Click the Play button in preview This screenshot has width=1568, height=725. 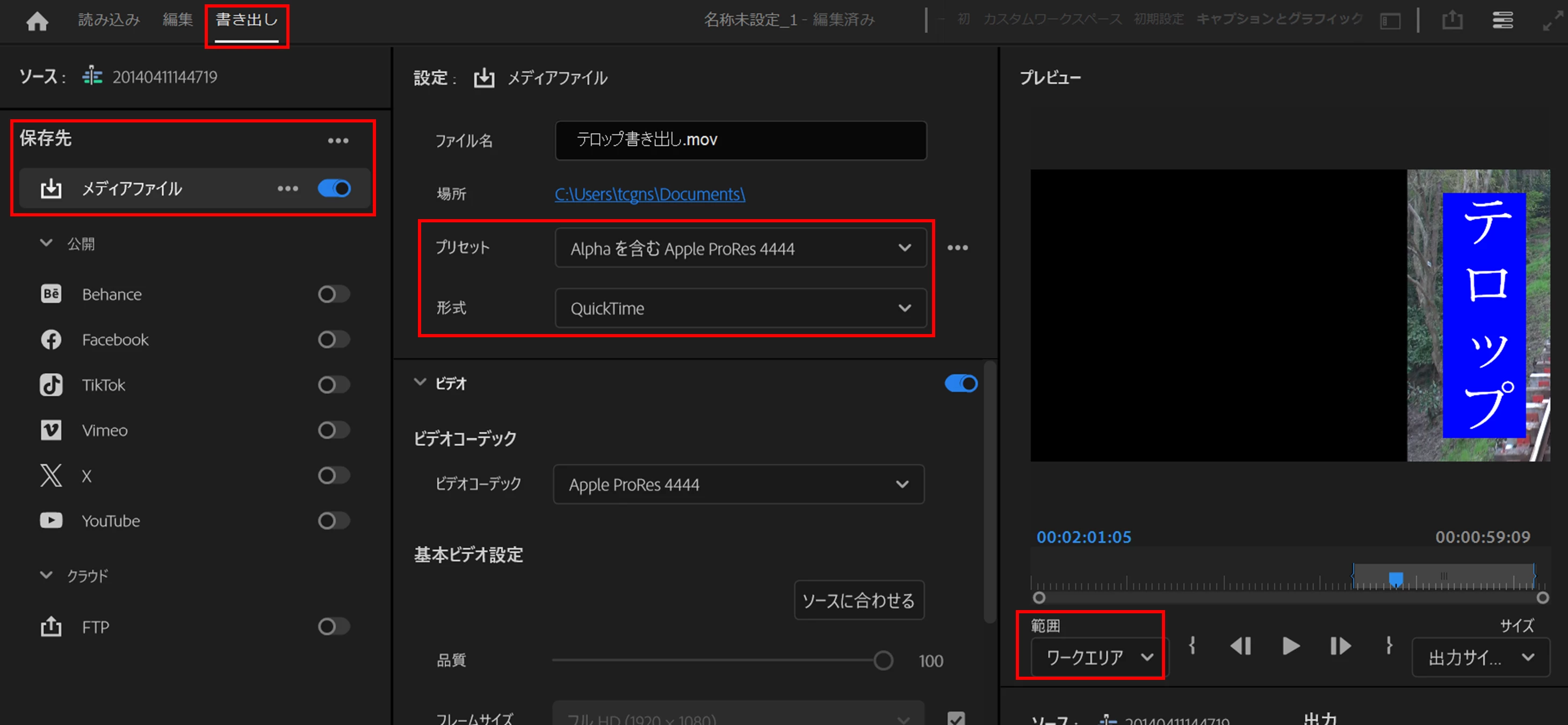(x=1290, y=646)
